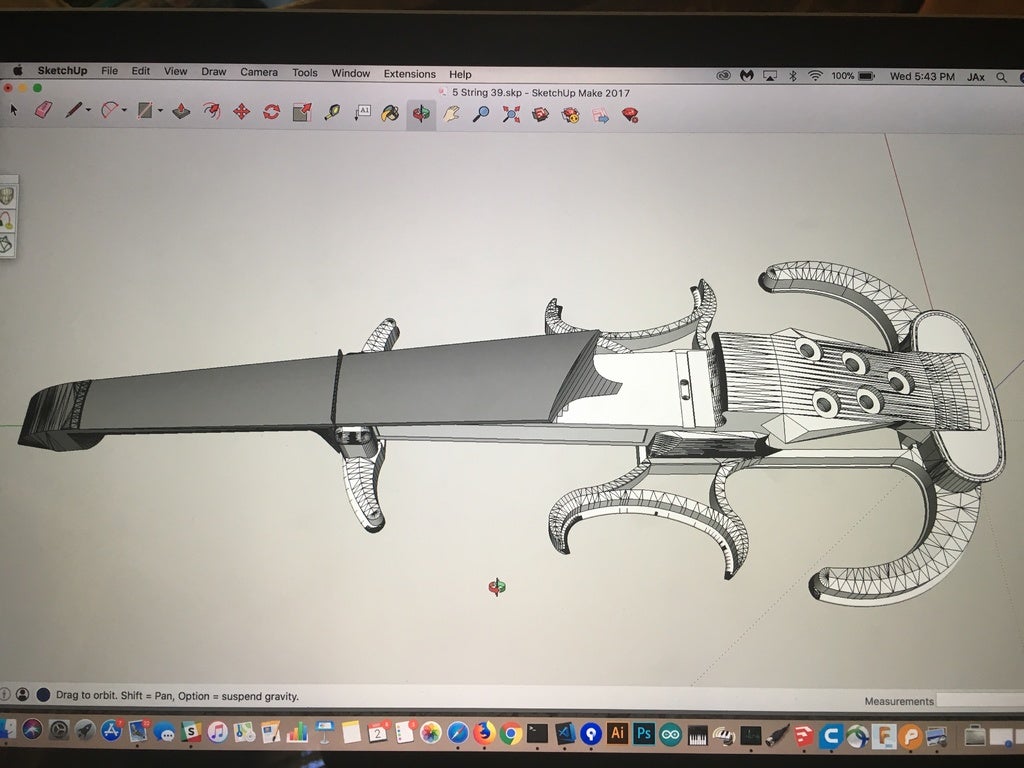Open the Extensions menu
The height and width of the screenshot is (768, 1024).
click(x=409, y=74)
